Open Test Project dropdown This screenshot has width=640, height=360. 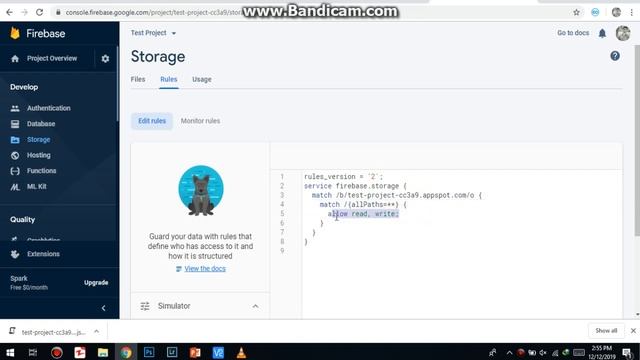[153, 33]
